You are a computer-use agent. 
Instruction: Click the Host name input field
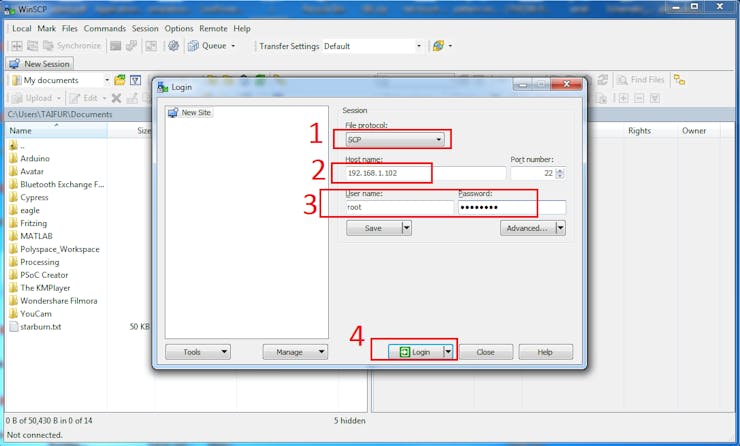tap(425, 173)
